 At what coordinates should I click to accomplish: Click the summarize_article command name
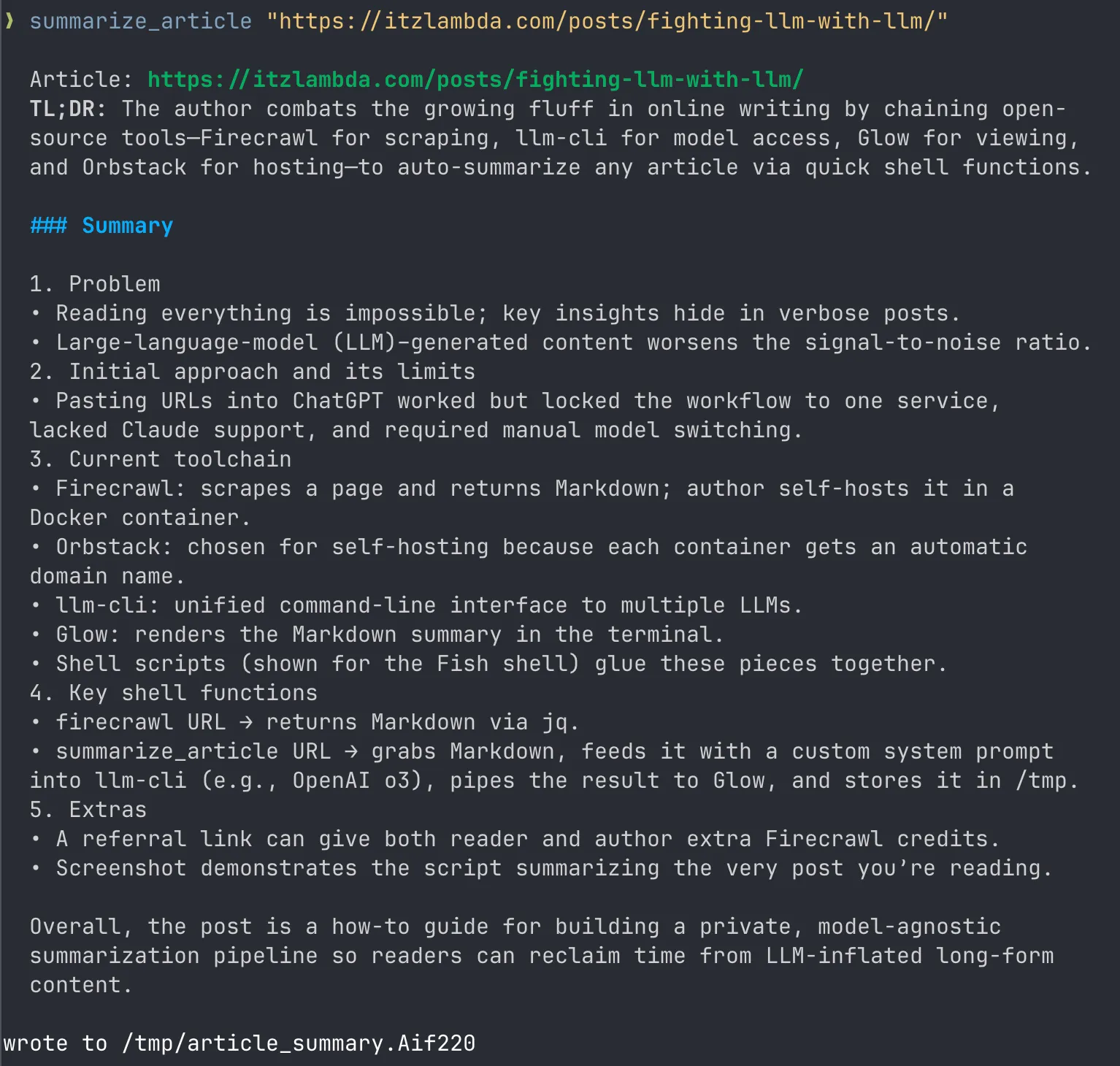pos(140,21)
